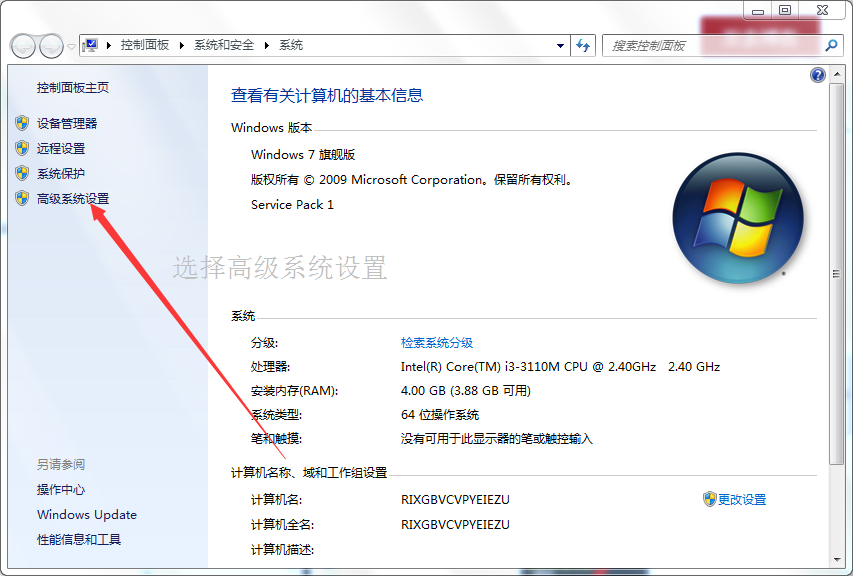The width and height of the screenshot is (853, 576).
Task: Click the shield icon beside 远程设置
Action: [x=22, y=148]
